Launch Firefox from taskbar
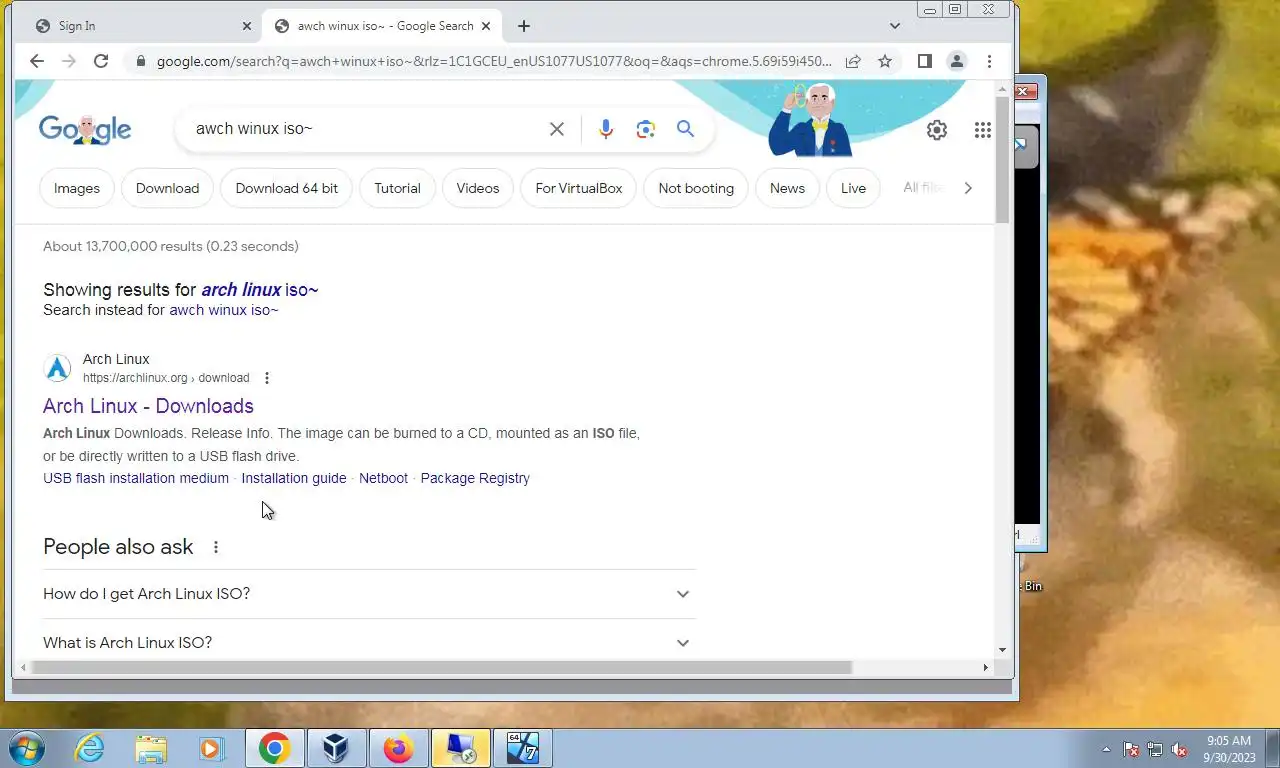Viewport: 1280px width, 768px height. (x=398, y=748)
